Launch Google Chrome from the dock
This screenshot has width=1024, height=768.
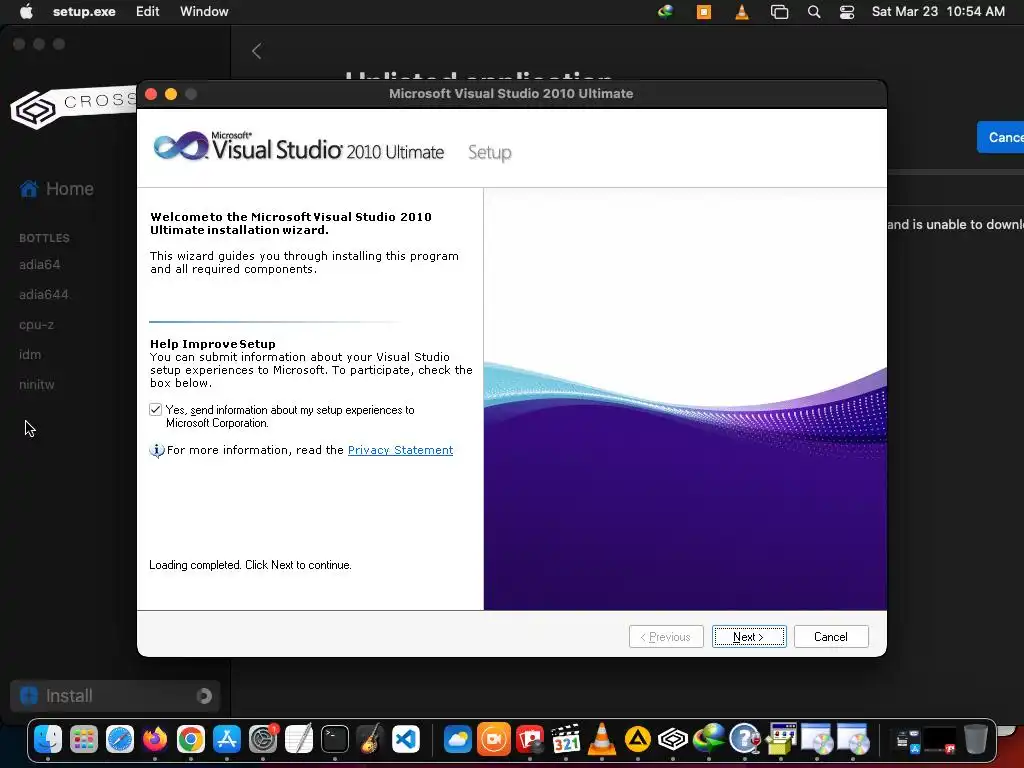[x=191, y=740]
